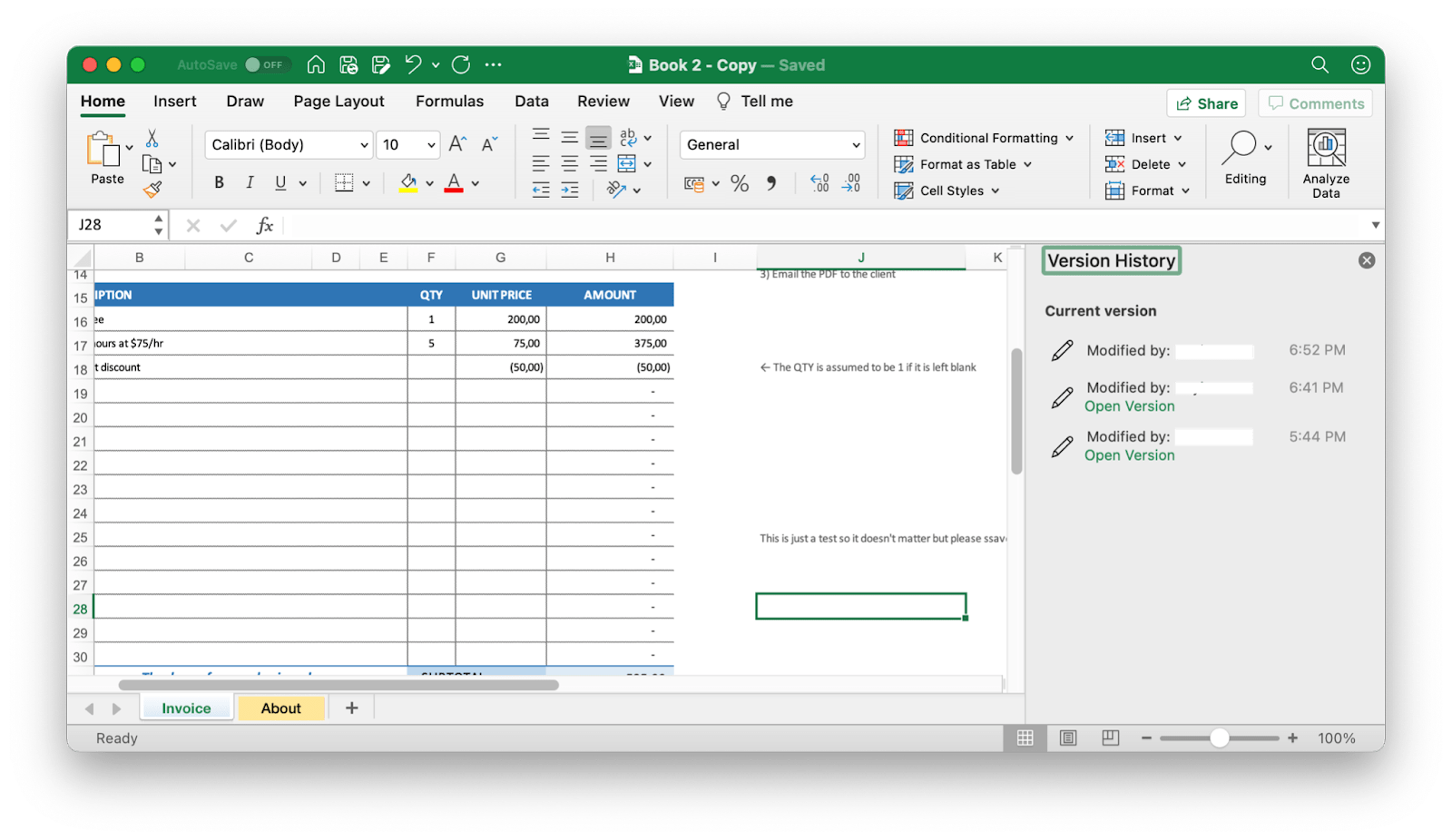Viewport: 1452px width, 840px height.
Task: Expand Format as Table menu
Action: pyautogui.click(x=963, y=164)
